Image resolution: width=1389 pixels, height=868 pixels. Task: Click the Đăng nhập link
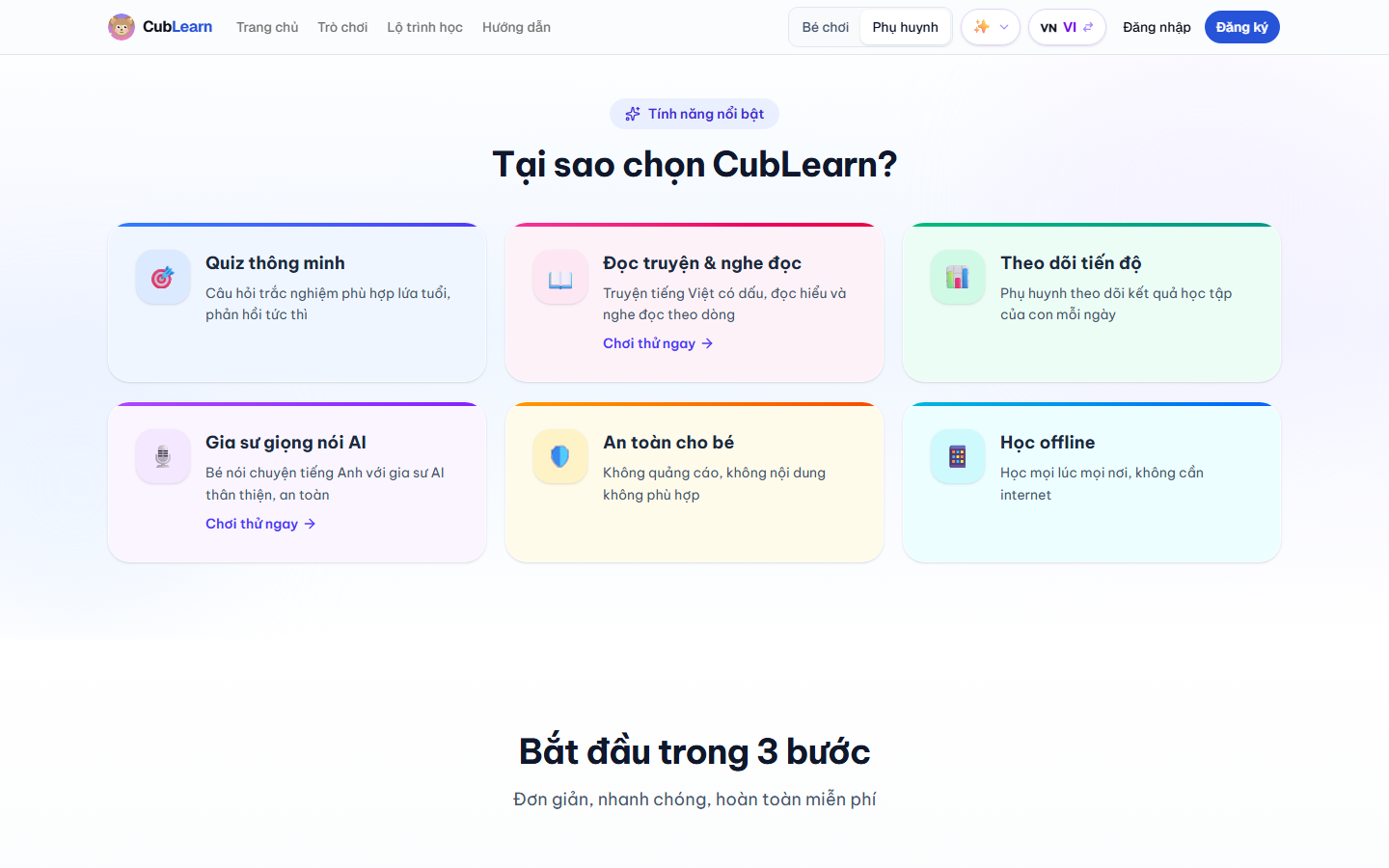click(1157, 27)
